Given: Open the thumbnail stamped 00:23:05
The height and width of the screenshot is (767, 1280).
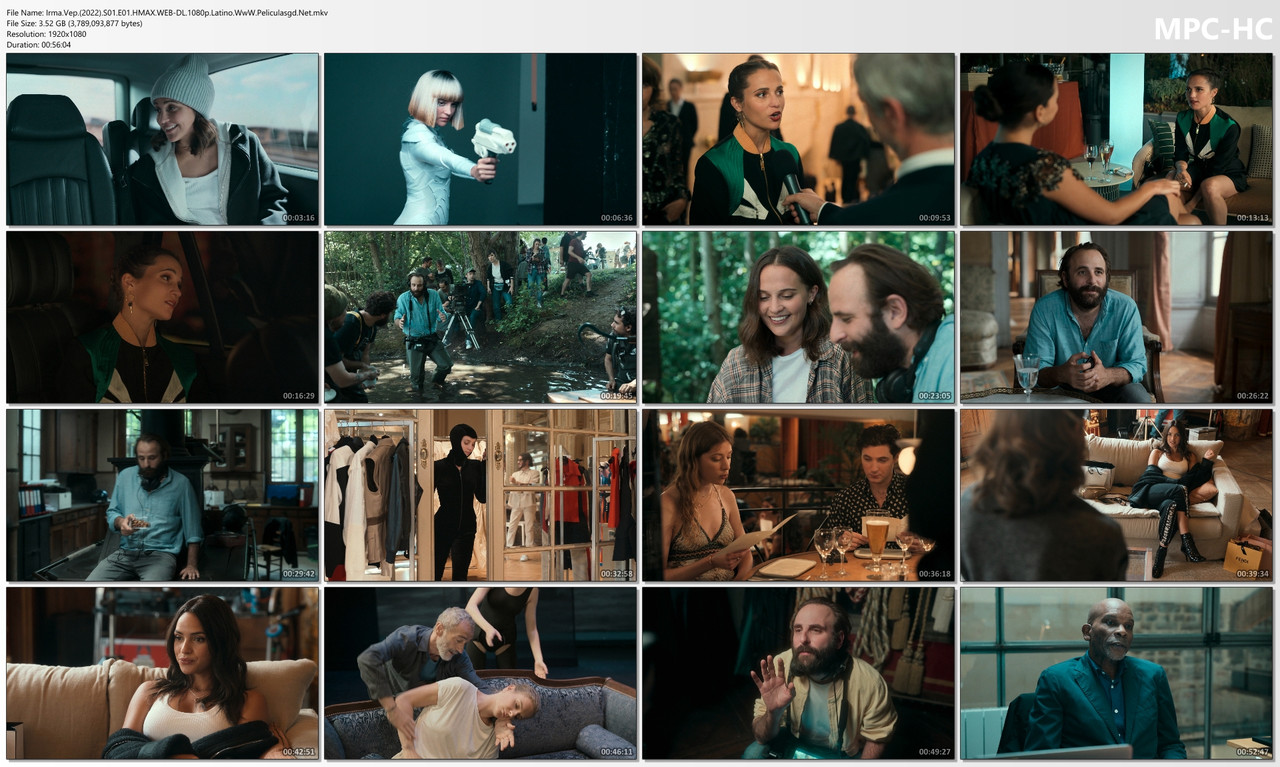Looking at the screenshot, I should point(798,317).
